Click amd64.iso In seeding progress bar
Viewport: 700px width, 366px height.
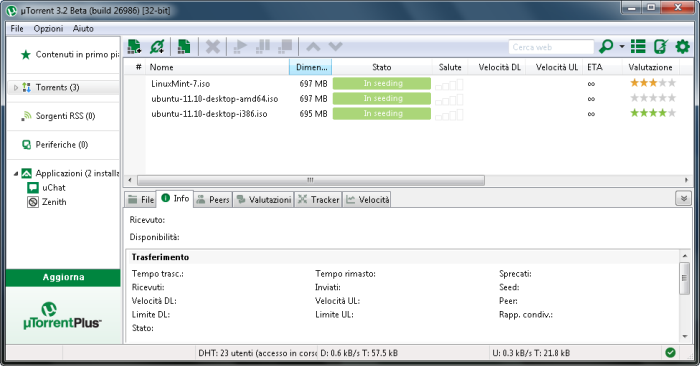click(x=382, y=99)
